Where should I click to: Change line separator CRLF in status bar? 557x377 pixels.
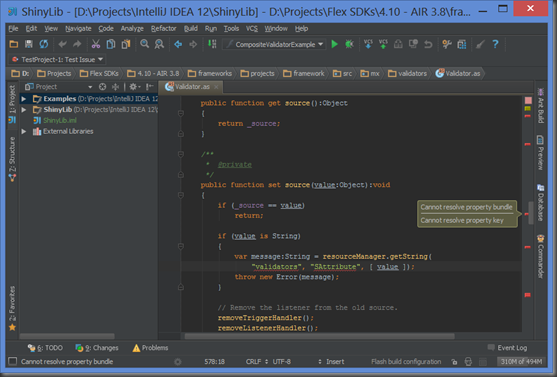[x=256, y=362]
